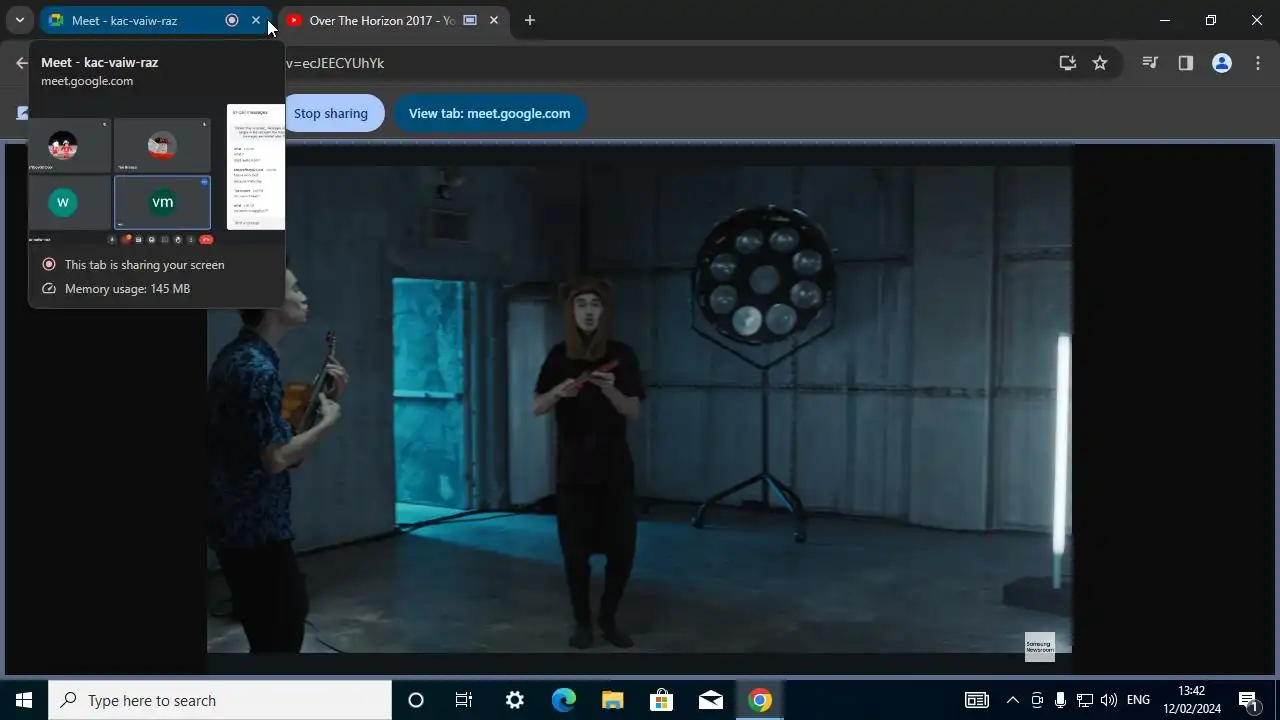Open File Explorer from the taskbar
The image size is (1280, 720).
point(613,700)
